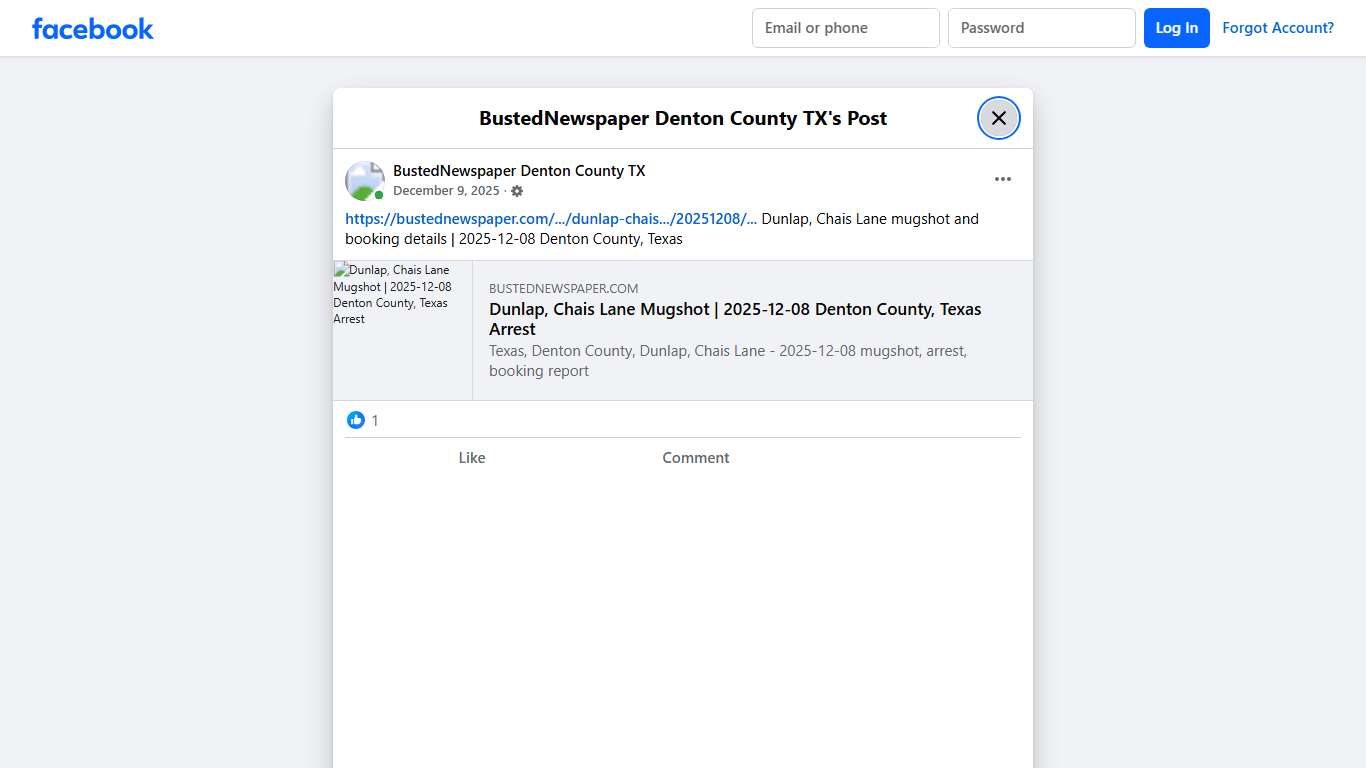The width and height of the screenshot is (1366, 768).
Task: Click the December 9, 2025 timestamp
Action: click(446, 190)
